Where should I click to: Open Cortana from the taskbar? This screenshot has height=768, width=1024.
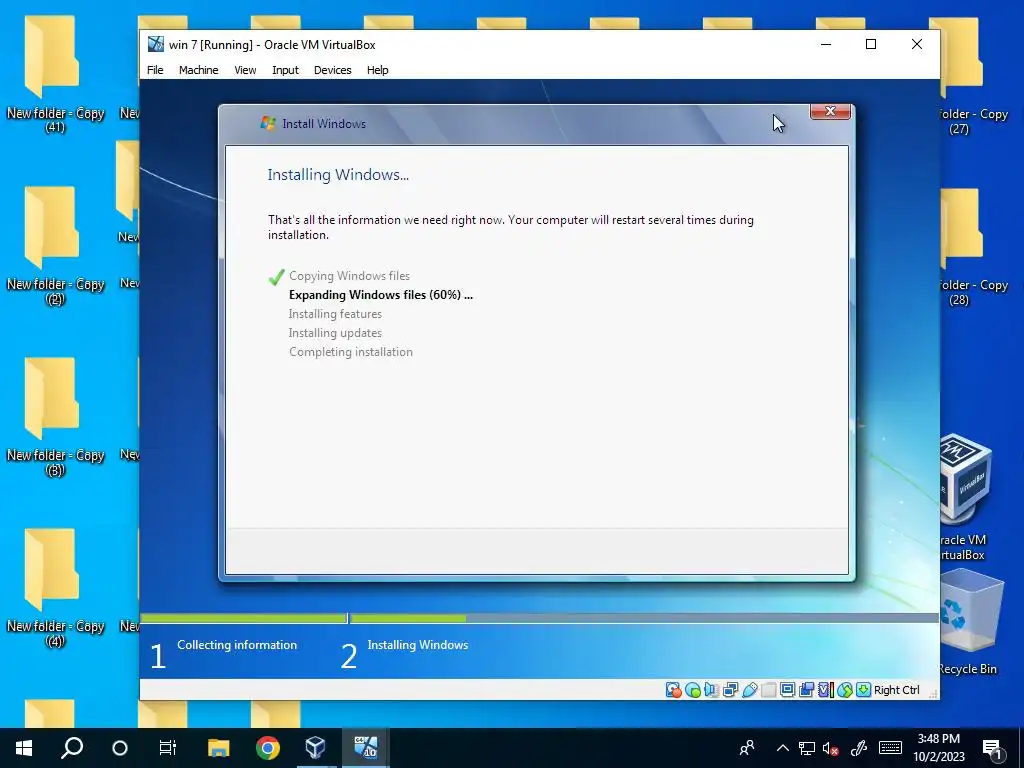coord(120,748)
